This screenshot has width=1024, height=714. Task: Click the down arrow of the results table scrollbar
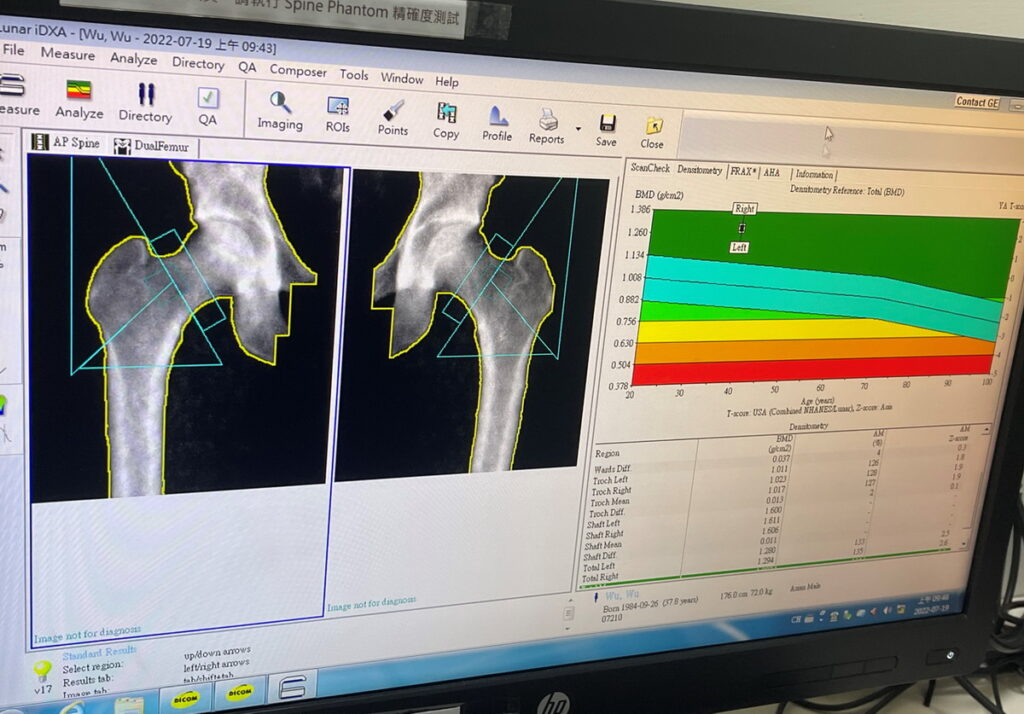pos(963,544)
